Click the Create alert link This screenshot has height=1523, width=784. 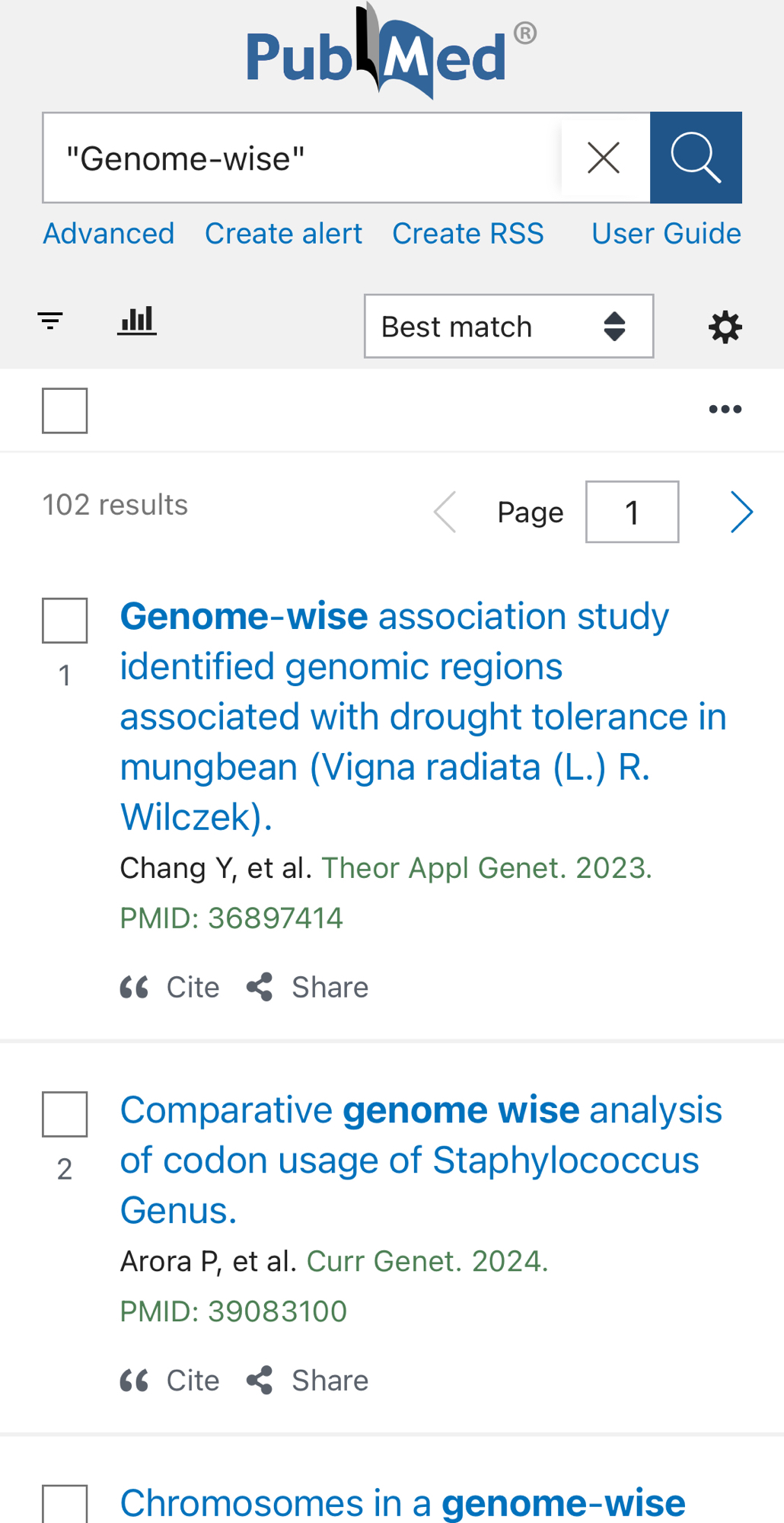(x=283, y=233)
